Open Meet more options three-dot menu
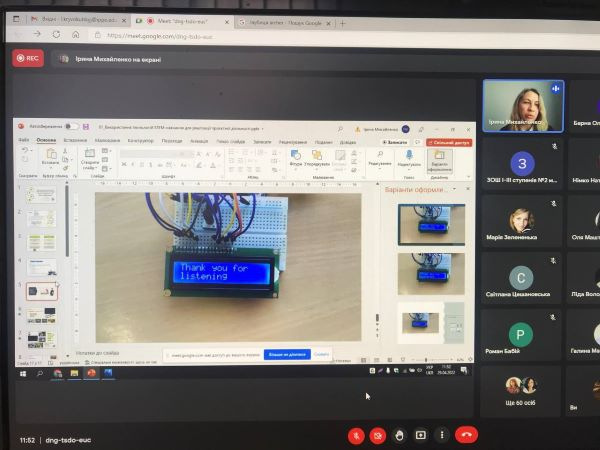The image size is (600, 450). coord(442,435)
